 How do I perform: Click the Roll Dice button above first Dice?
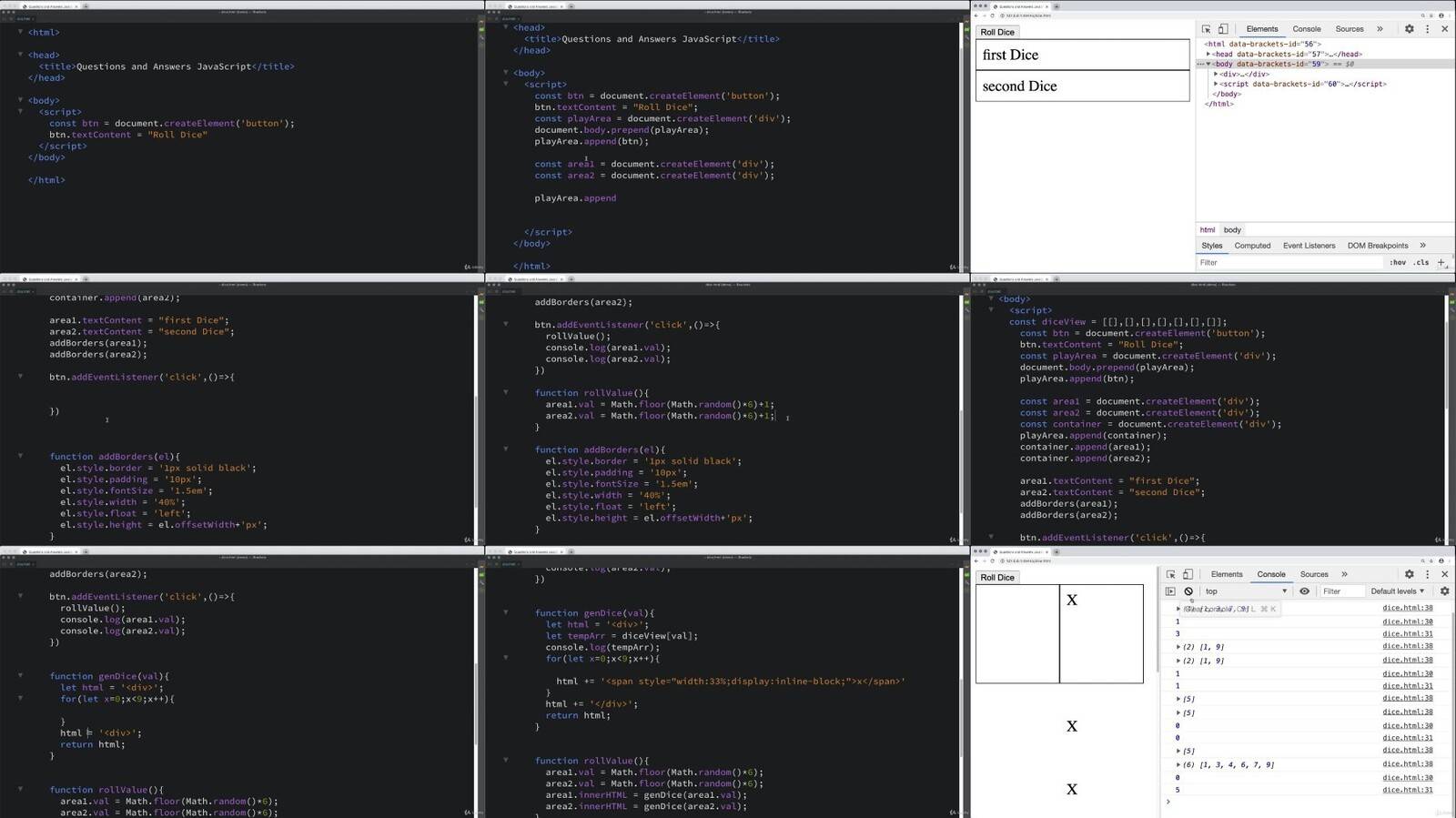point(997,32)
